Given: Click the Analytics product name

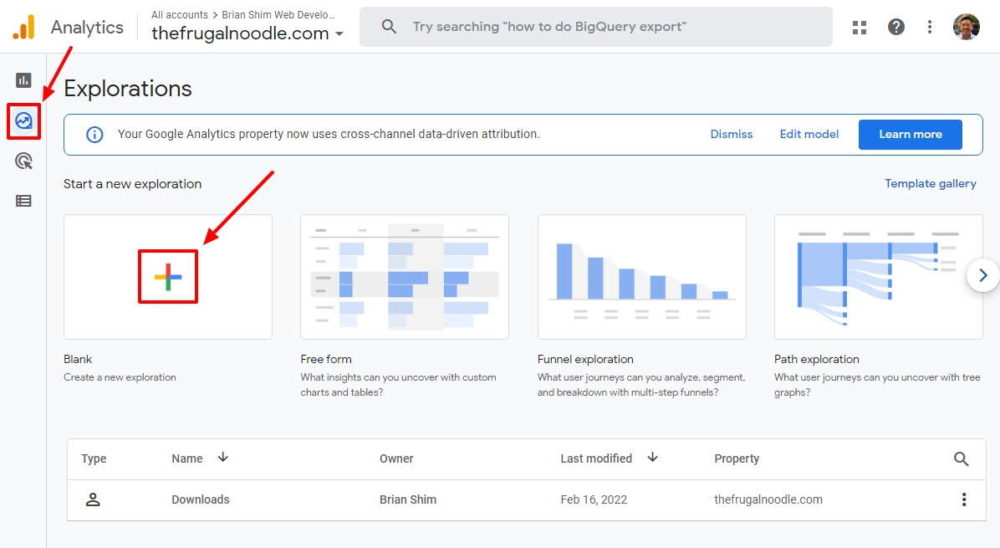Looking at the screenshot, I should pyautogui.click(x=87, y=27).
